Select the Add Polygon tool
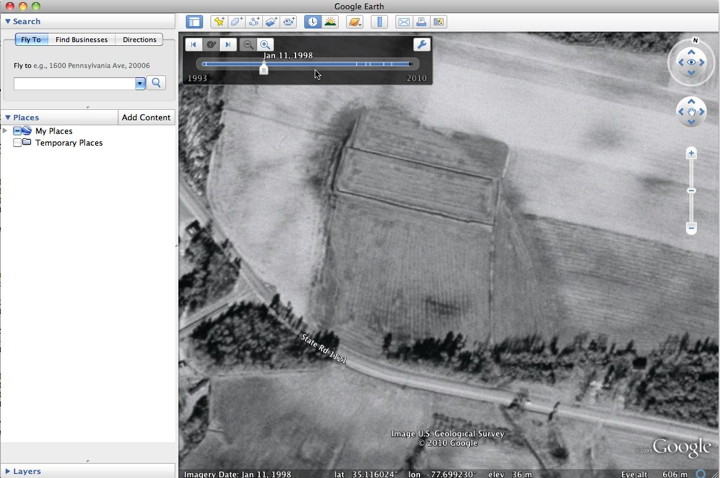 236,21
